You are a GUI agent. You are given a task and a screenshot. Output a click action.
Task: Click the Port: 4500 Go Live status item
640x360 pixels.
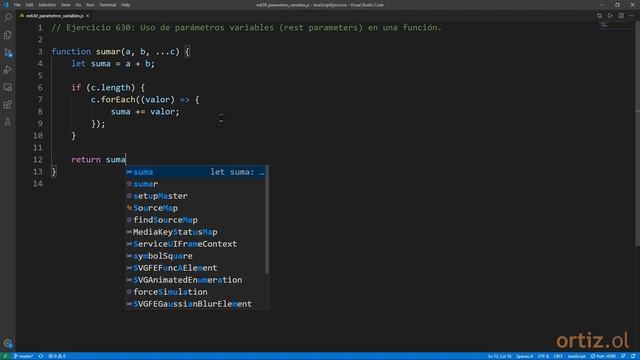603,356
